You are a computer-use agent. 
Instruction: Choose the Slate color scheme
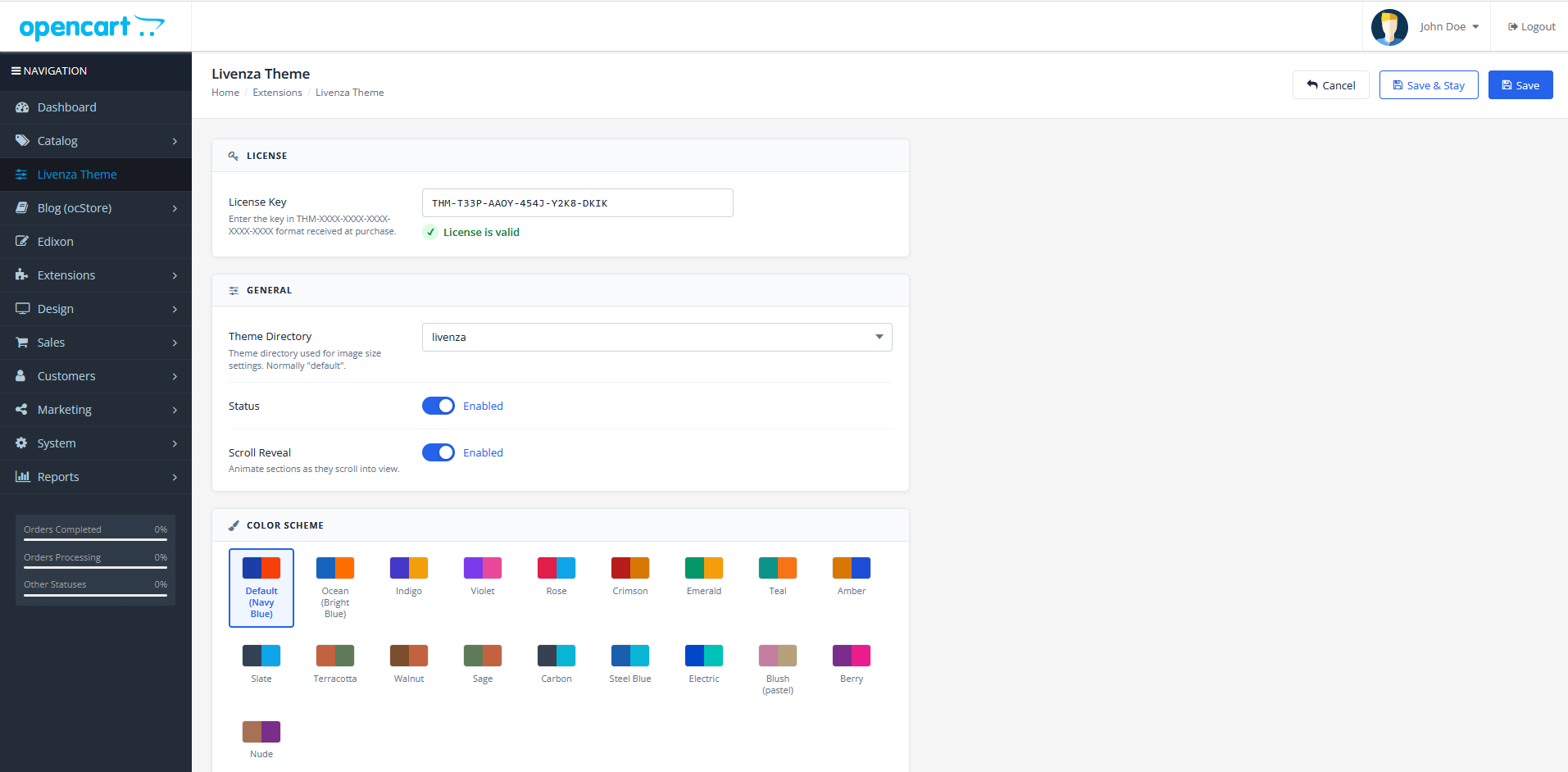pyautogui.click(x=261, y=665)
